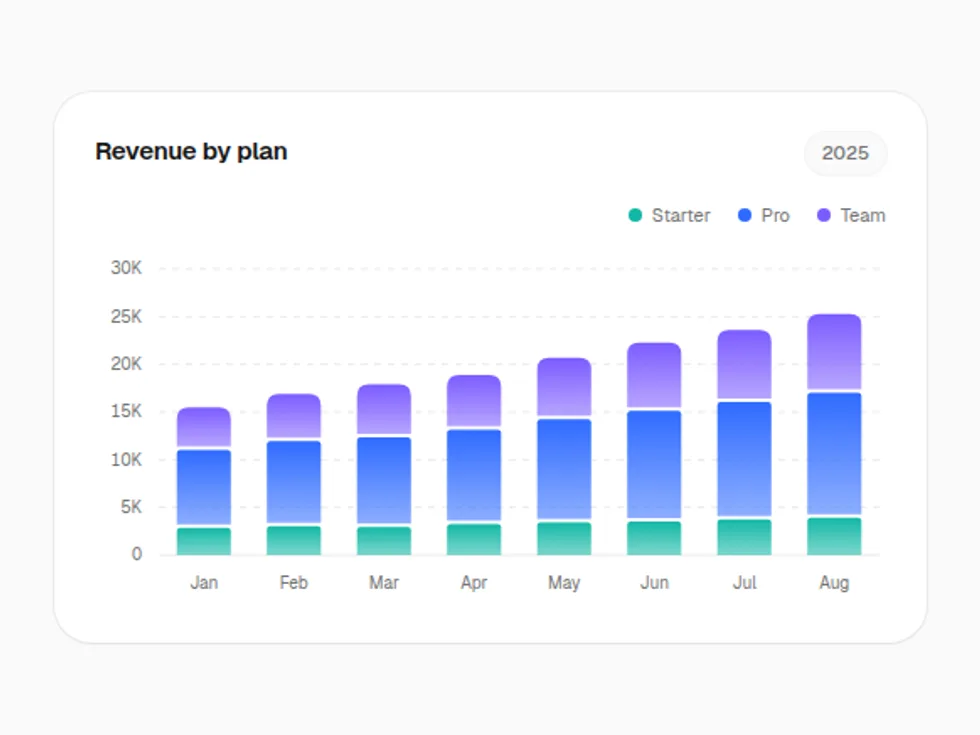Click the Jun month axis label
980x735 pixels.
(x=654, y=582)
